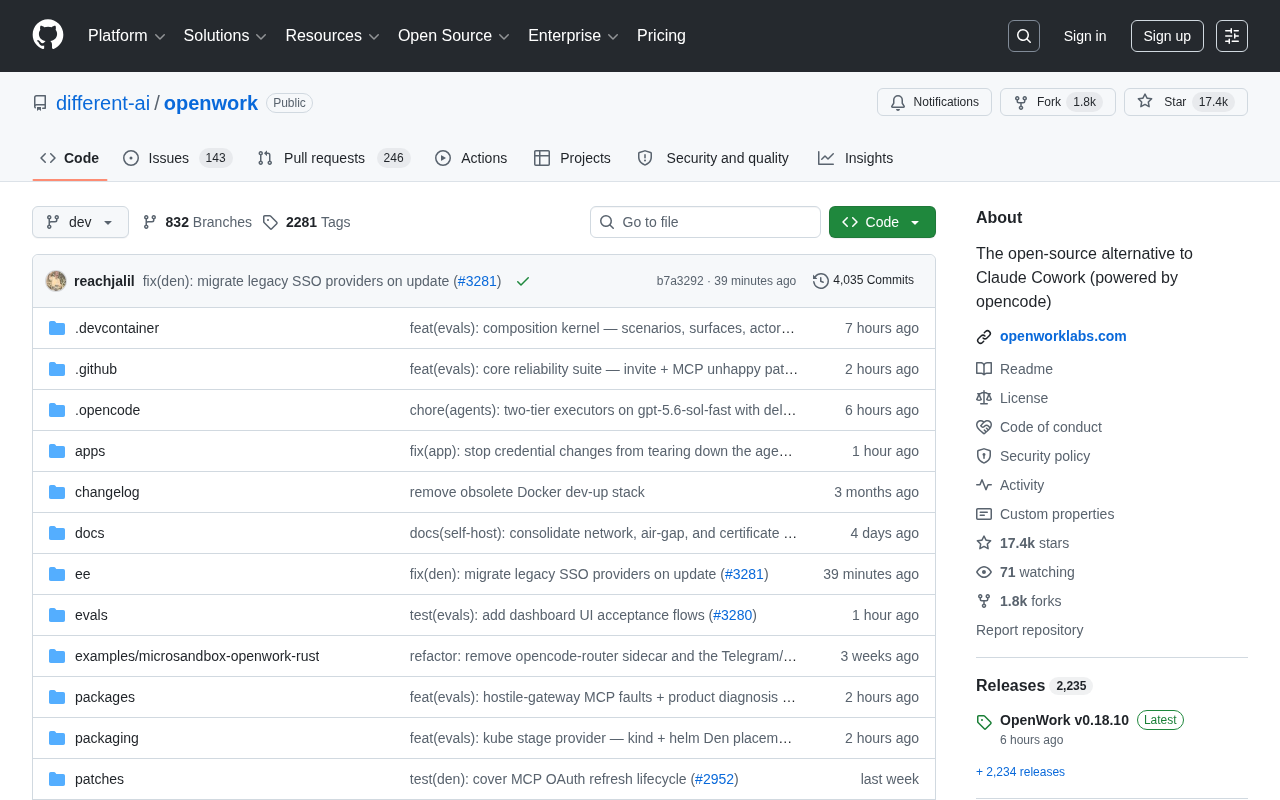Click the repository book icon beside different-ai
Image resolution: width=1280 pixels, height=800 pixels.
tap(40, 103)
